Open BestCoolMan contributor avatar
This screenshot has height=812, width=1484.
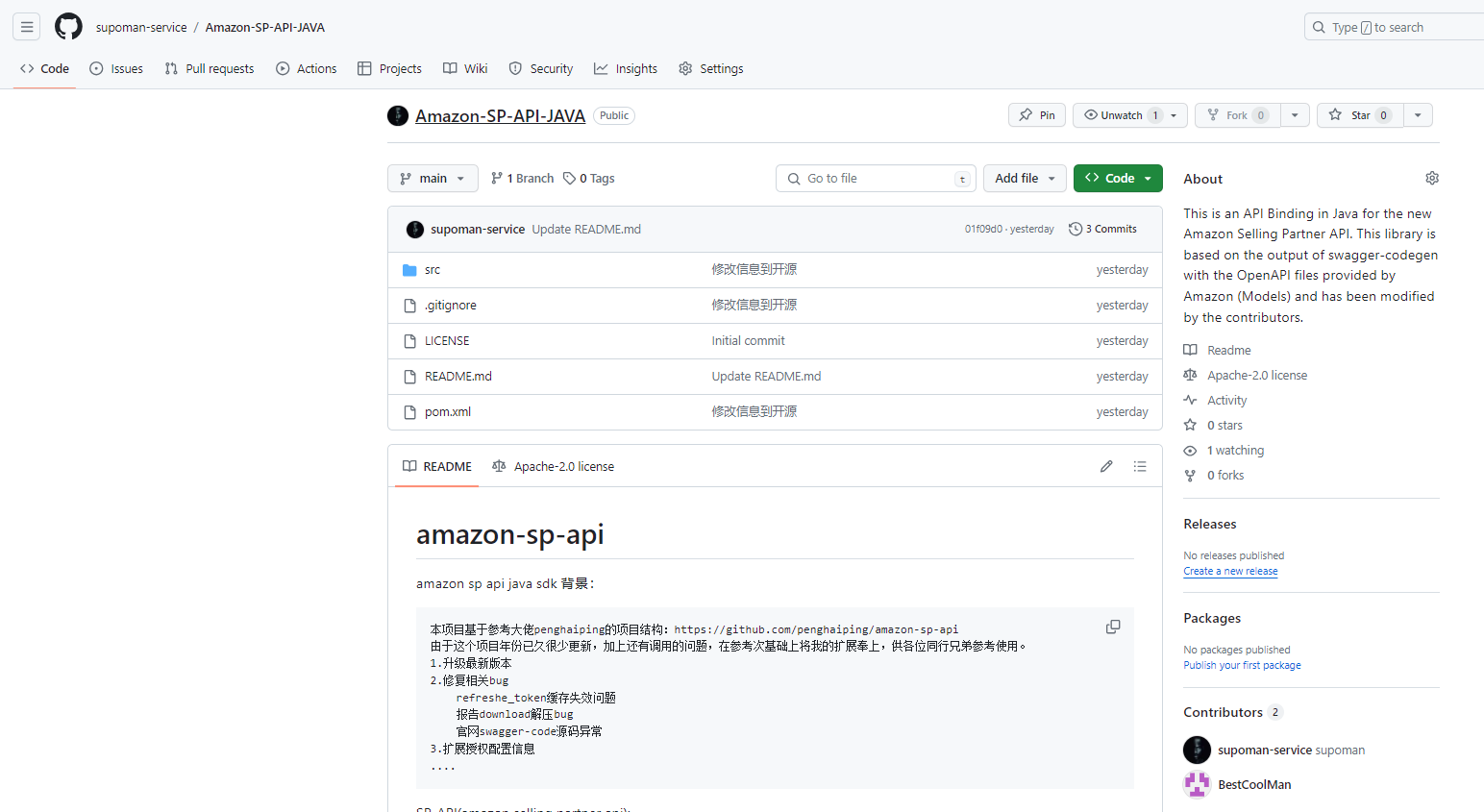1197,784
